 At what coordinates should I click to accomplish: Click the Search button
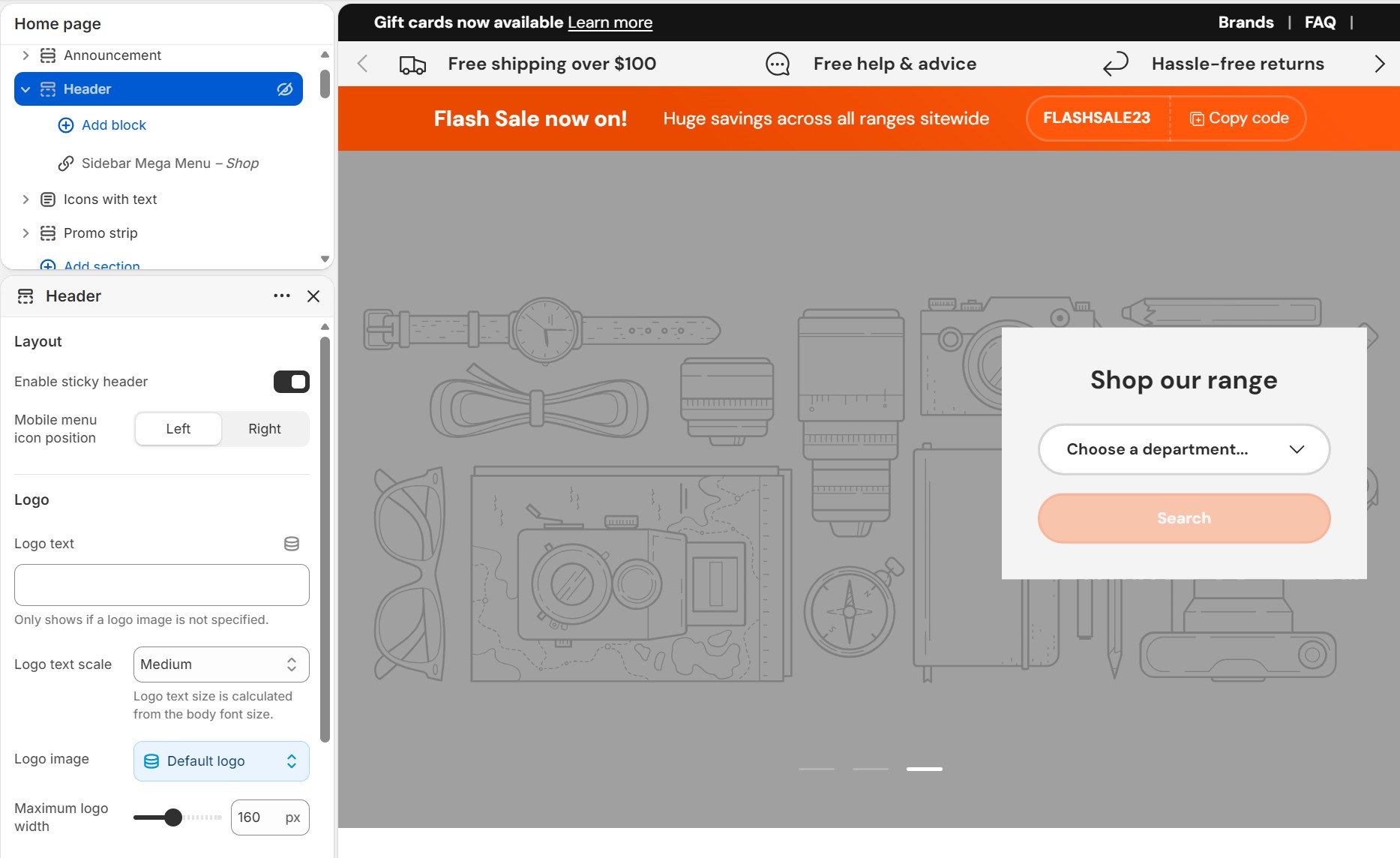[1183, 517]
